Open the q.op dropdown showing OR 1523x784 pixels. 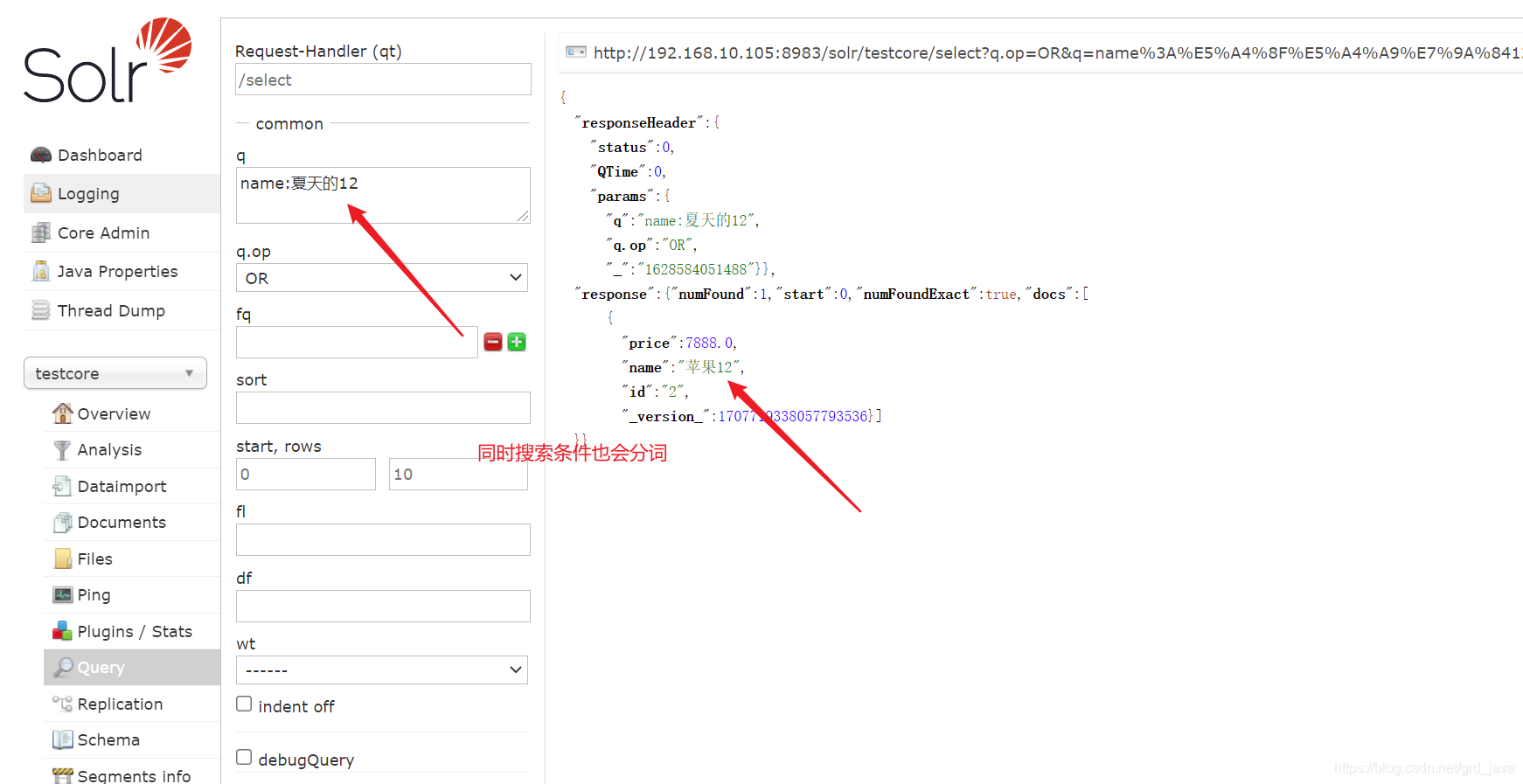point(382,278)
